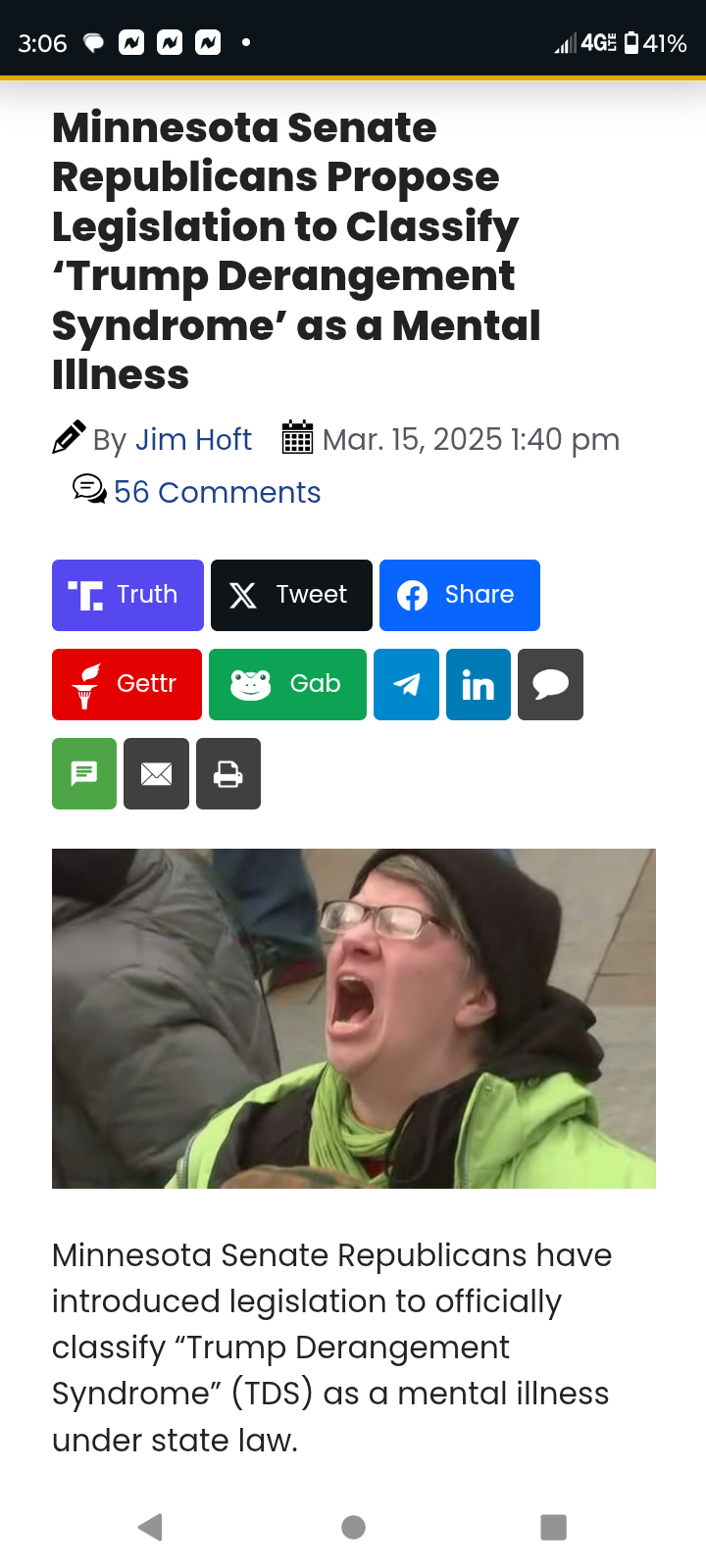The height and width of the screenshot is (1568, 706).
Task: Open recent apps square button
Action: coord(554,1527)
